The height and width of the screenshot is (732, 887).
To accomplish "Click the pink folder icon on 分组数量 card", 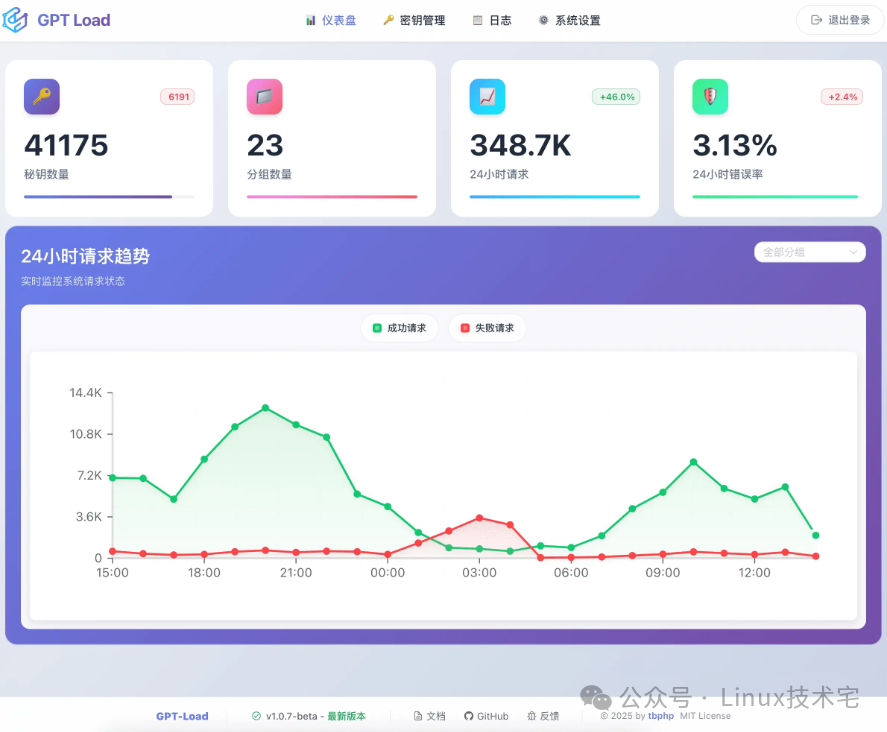I will pyautogui.click(x=264, y=96).
